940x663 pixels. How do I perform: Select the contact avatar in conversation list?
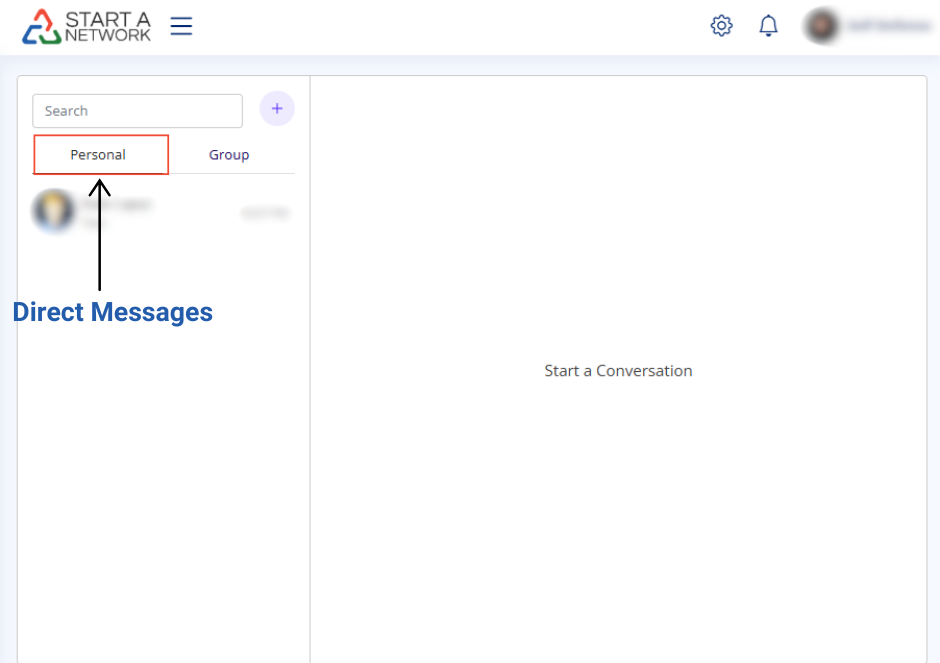(53, 211)
